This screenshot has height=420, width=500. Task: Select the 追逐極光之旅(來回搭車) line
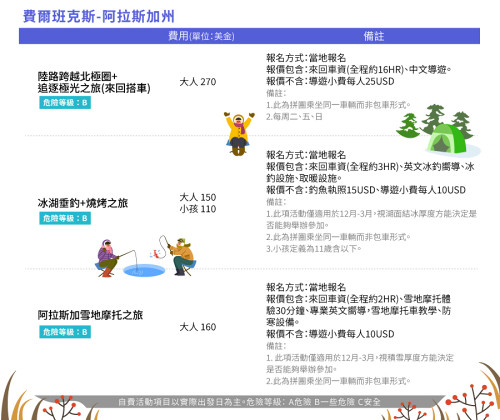[94, 88]
